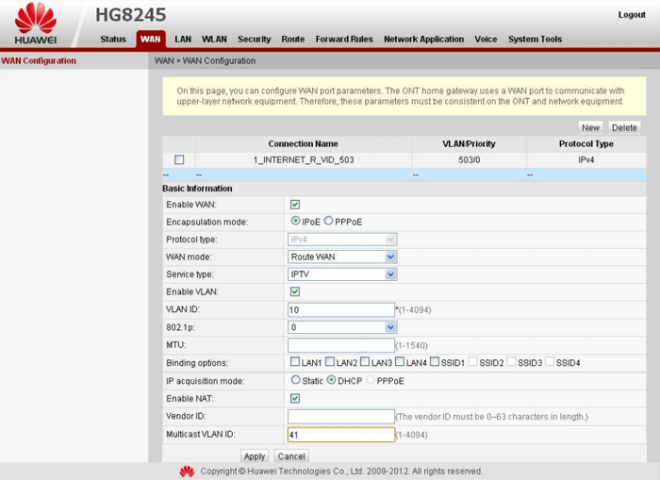Viewport: 660px width, 480px height.
Task: Toggle the Enable VLAN checkbox
Action: [295, 292]
